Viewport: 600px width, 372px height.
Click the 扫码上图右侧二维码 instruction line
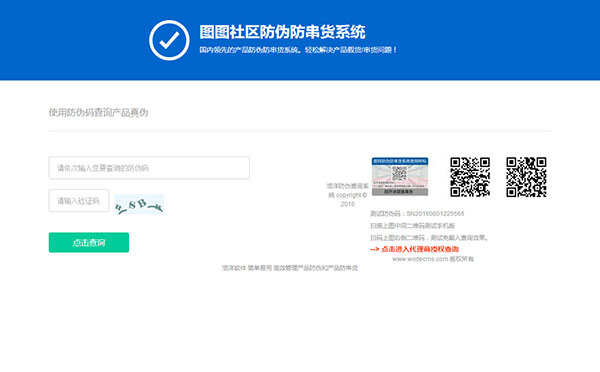(x=429, y=238)
